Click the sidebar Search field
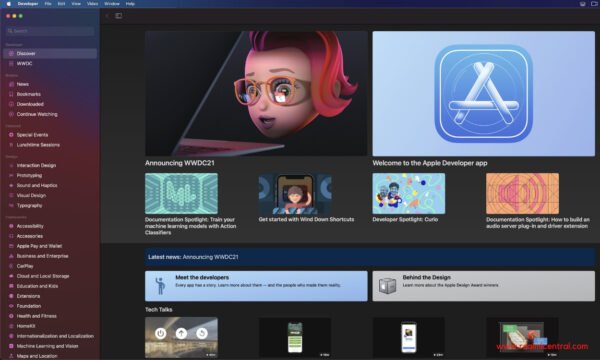This screenshot has width=600, height=360. [x=50, y=31]
